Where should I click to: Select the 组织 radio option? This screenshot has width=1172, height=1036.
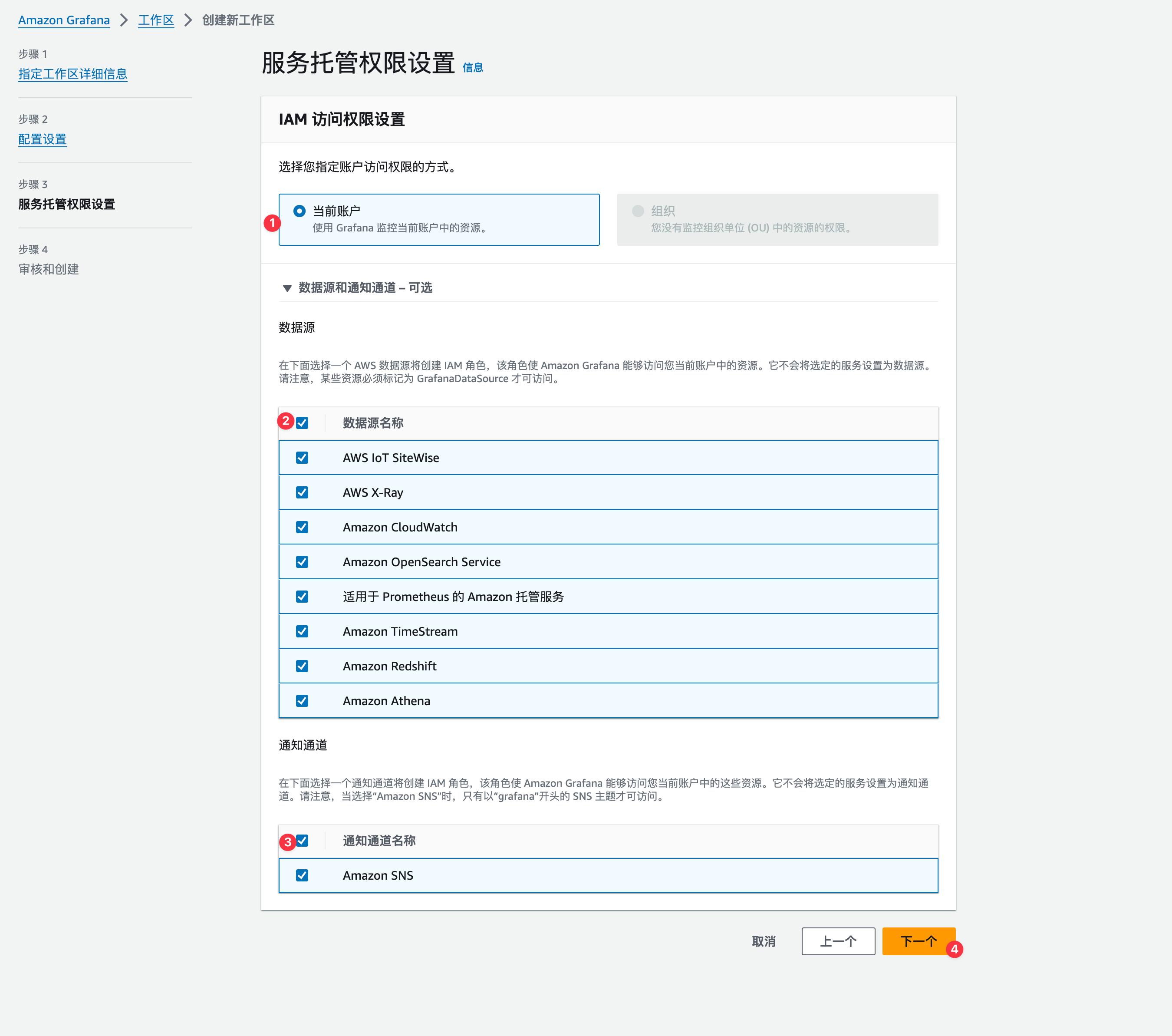pyautogui.click(x=638, y=211)
